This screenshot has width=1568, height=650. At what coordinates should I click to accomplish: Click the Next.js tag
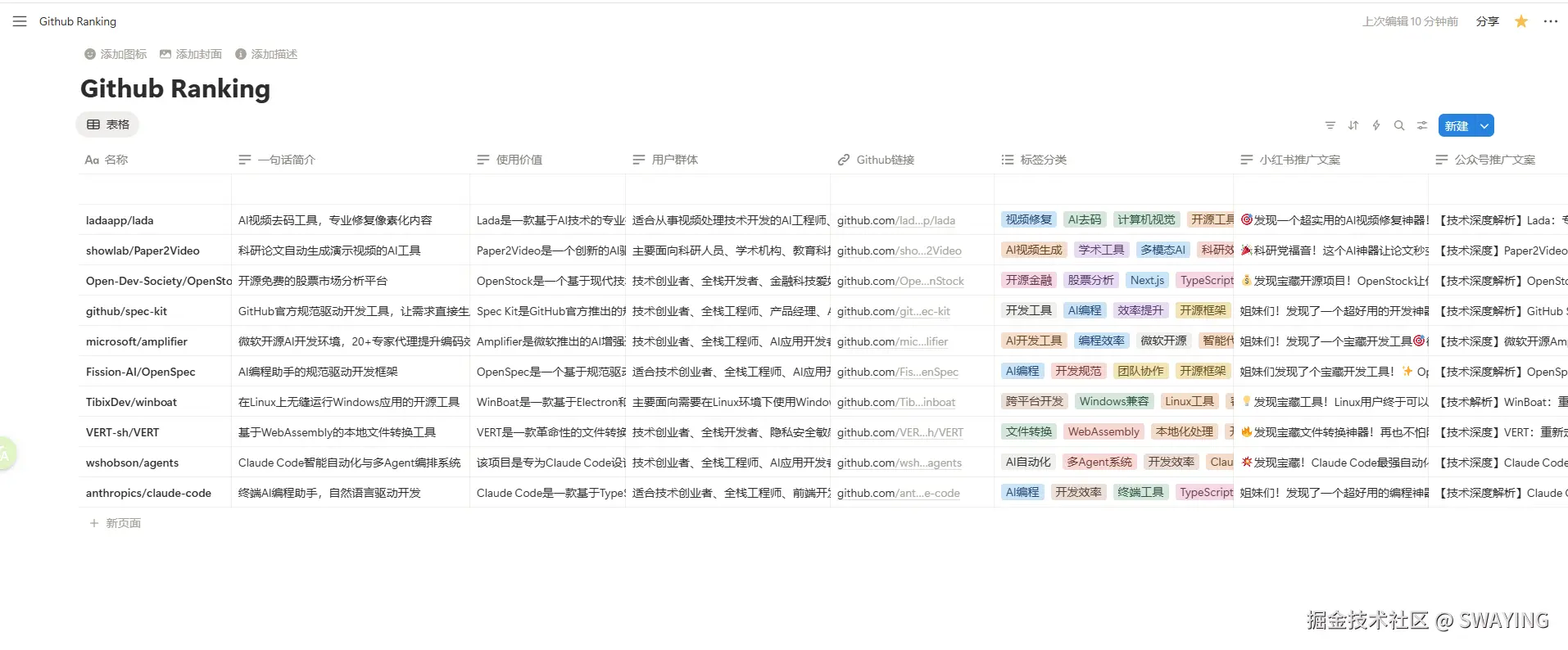click(1148, 280)
